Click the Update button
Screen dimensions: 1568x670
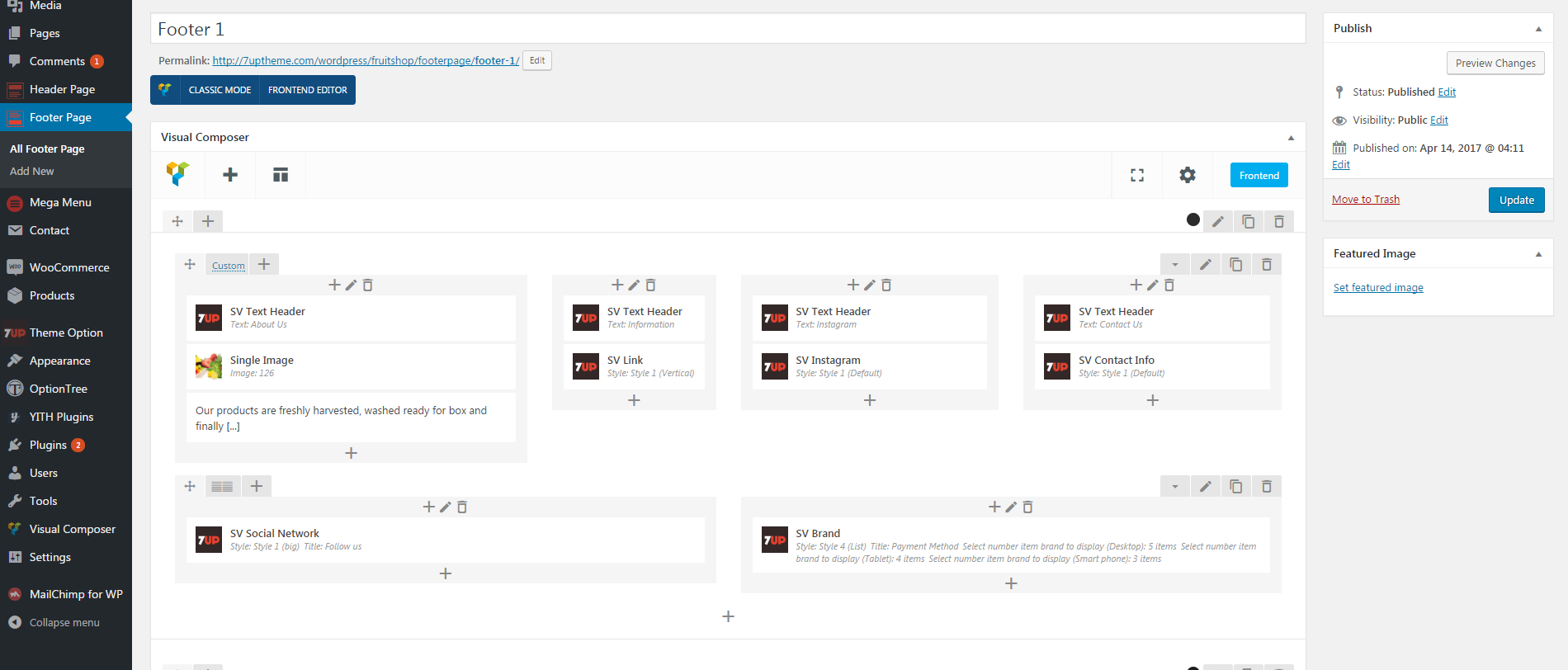(x=1516, y=200)
